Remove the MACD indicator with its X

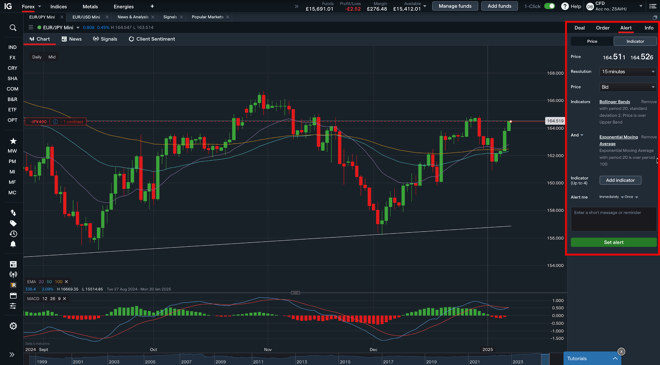(x=64, y=299)
